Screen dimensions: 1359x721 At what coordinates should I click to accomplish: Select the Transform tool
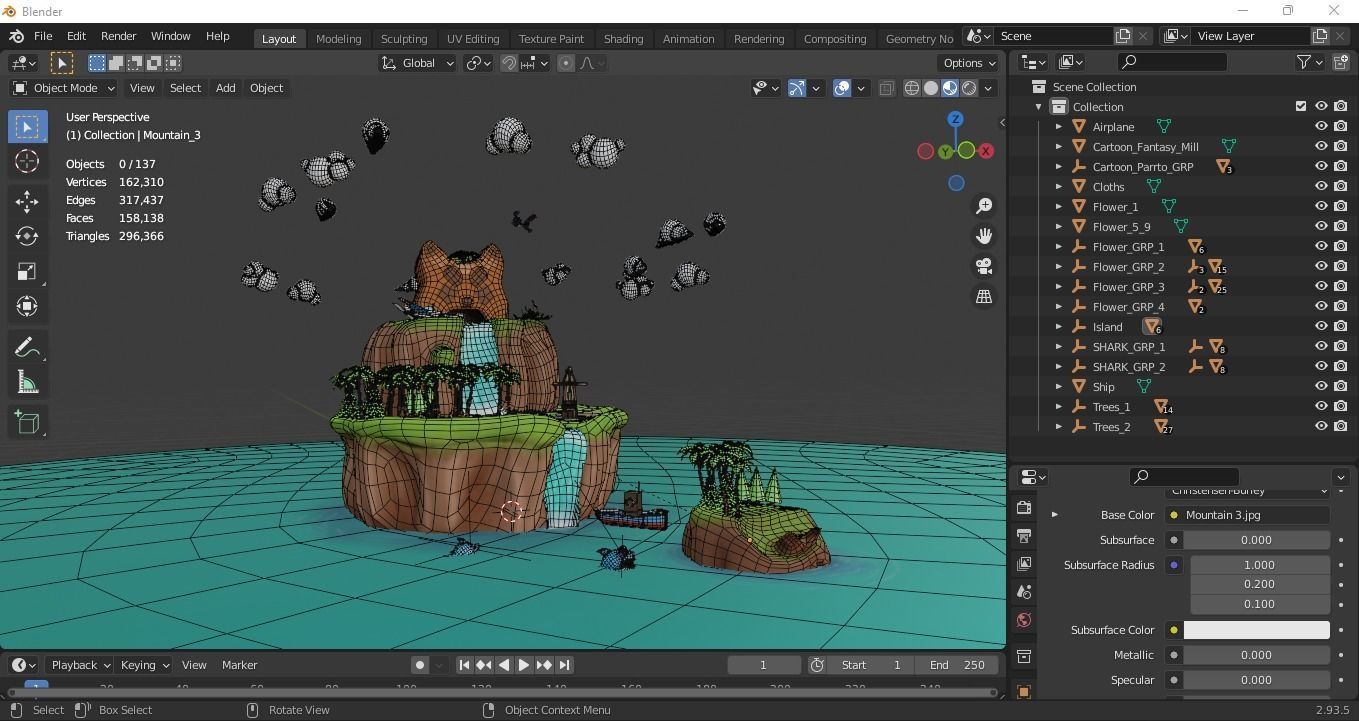(x=27, y=306)
